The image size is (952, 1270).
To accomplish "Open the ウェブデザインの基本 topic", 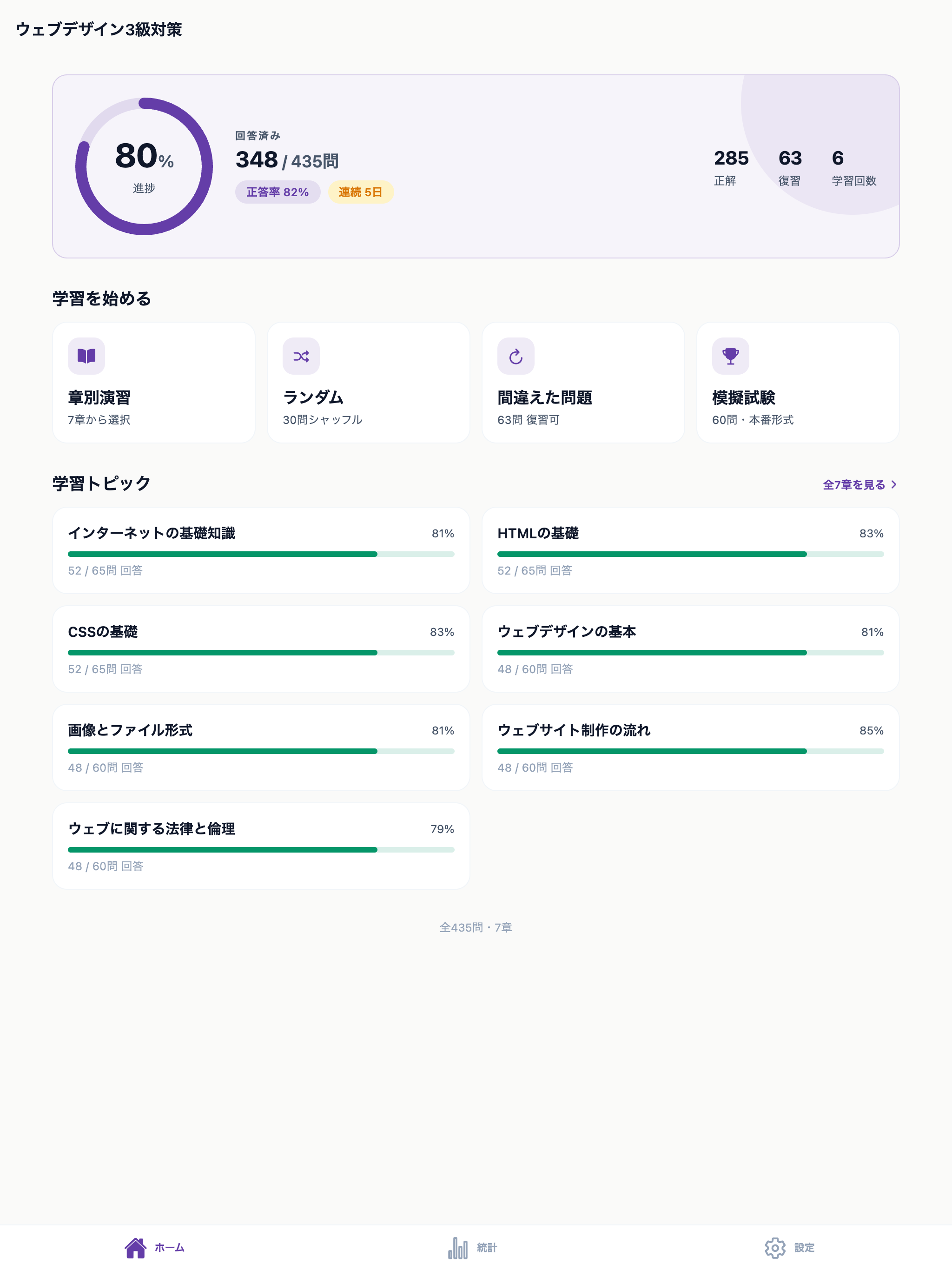I will [690, 649].
